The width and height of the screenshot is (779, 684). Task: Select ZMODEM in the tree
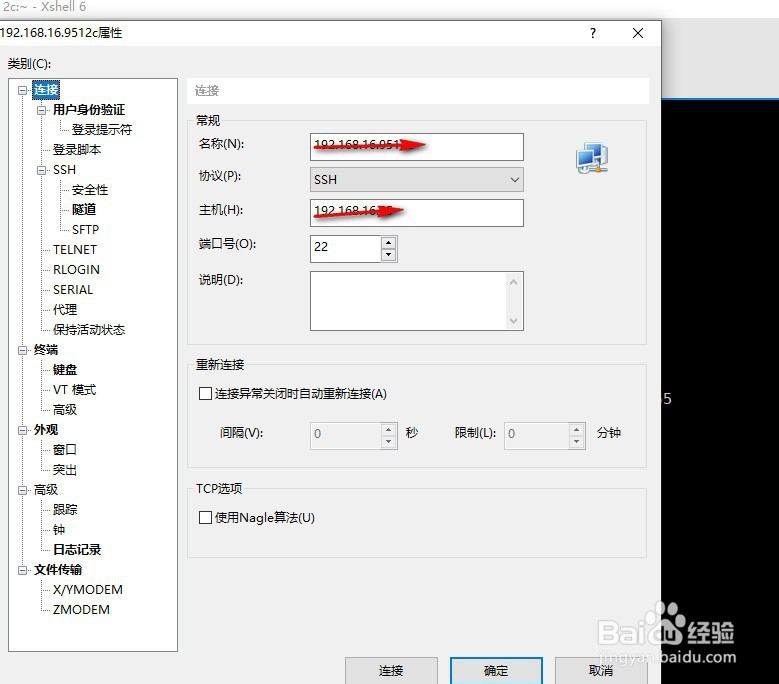coord(81,609)
